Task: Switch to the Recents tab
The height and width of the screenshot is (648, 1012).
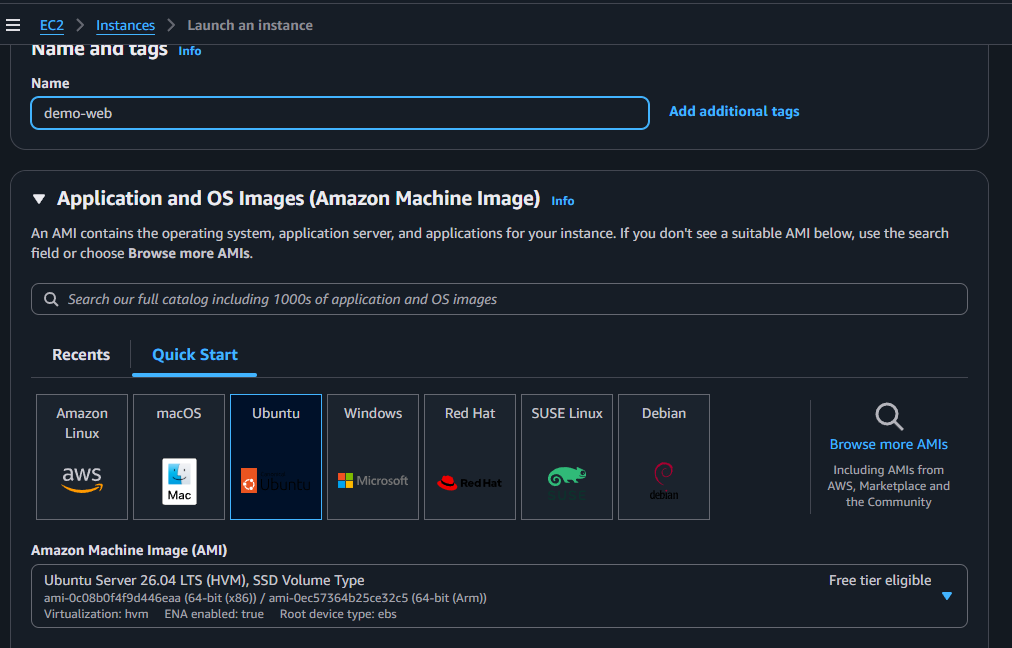Action: pyautogui.click(x=81, y=354)
